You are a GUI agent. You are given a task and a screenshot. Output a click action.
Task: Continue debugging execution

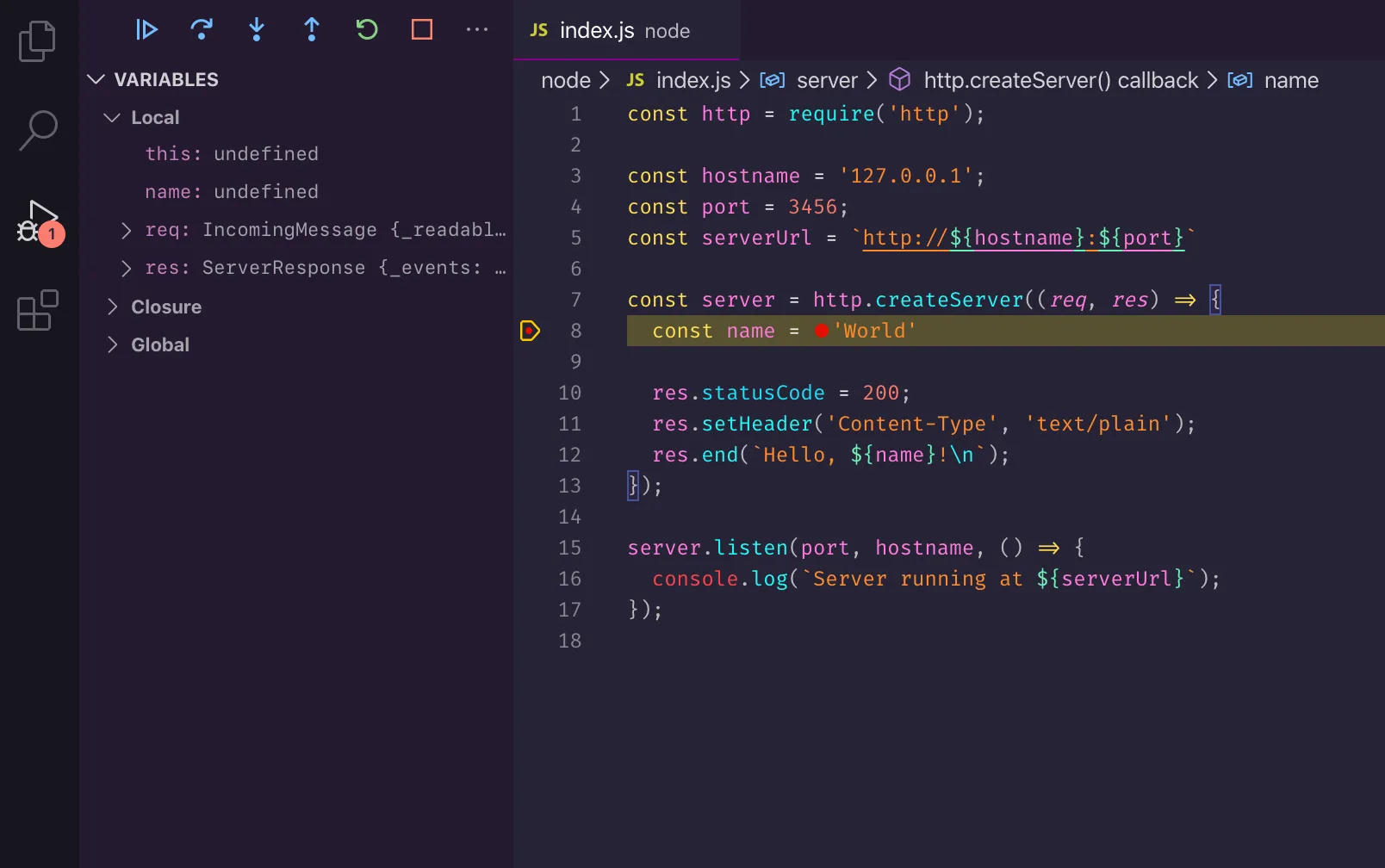146,30
